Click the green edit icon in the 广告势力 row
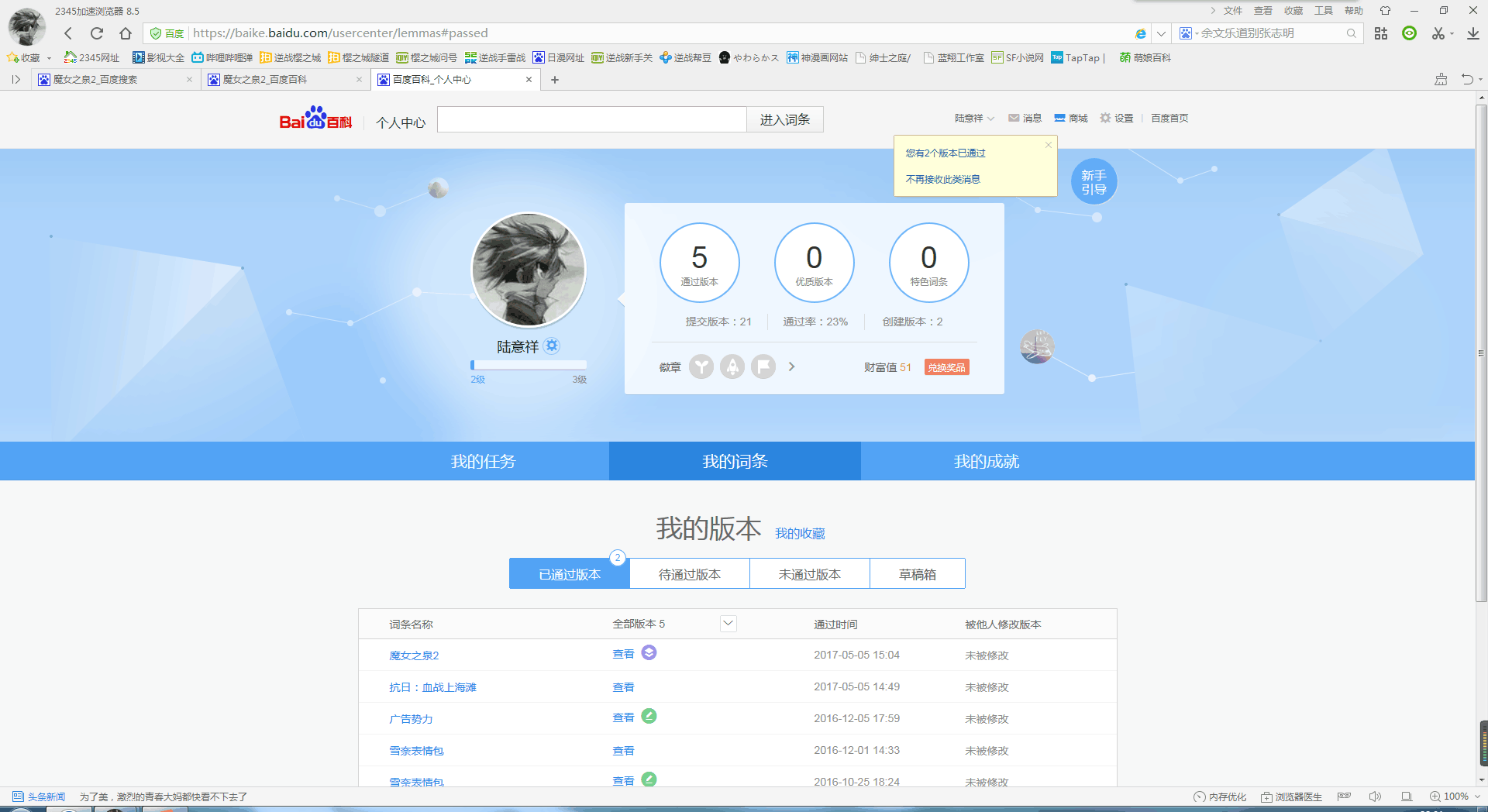Viewport: 1488px width, 812px height. 649,716
